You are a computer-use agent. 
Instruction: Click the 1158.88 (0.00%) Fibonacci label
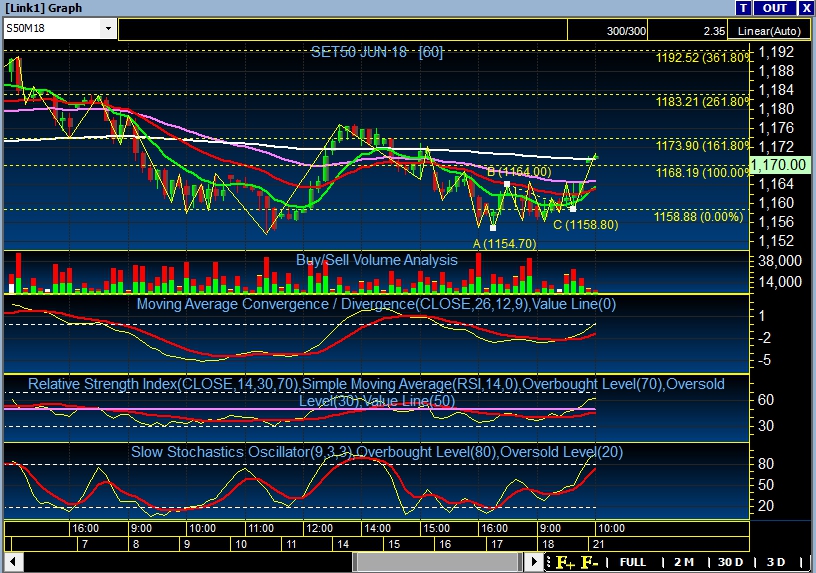point(699,217)
